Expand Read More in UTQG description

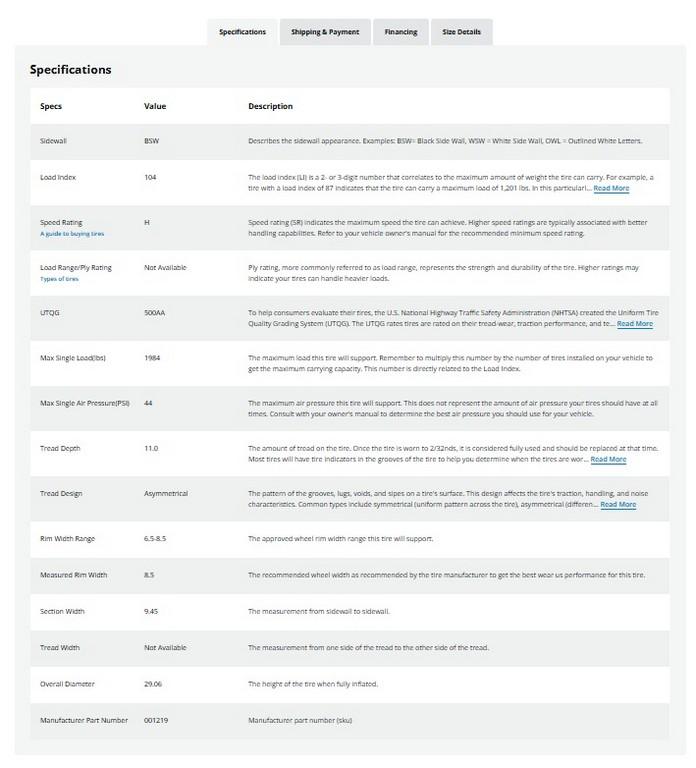coord(634,324)
